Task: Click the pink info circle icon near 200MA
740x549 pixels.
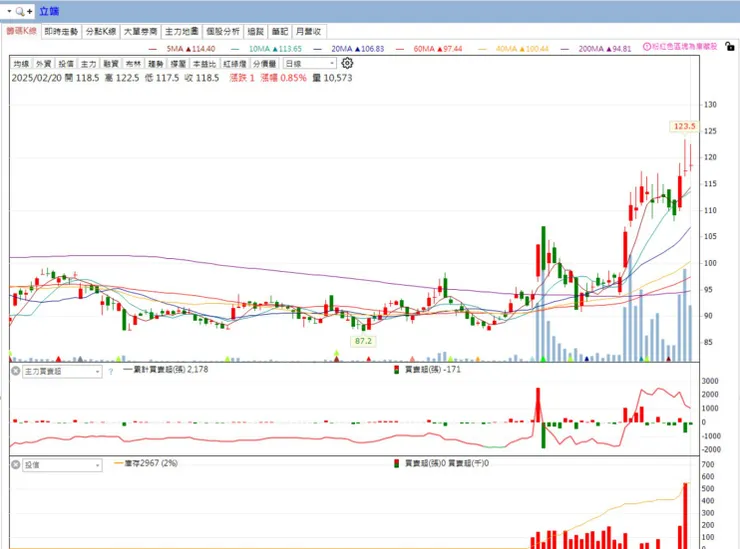Action: (647, 46)
